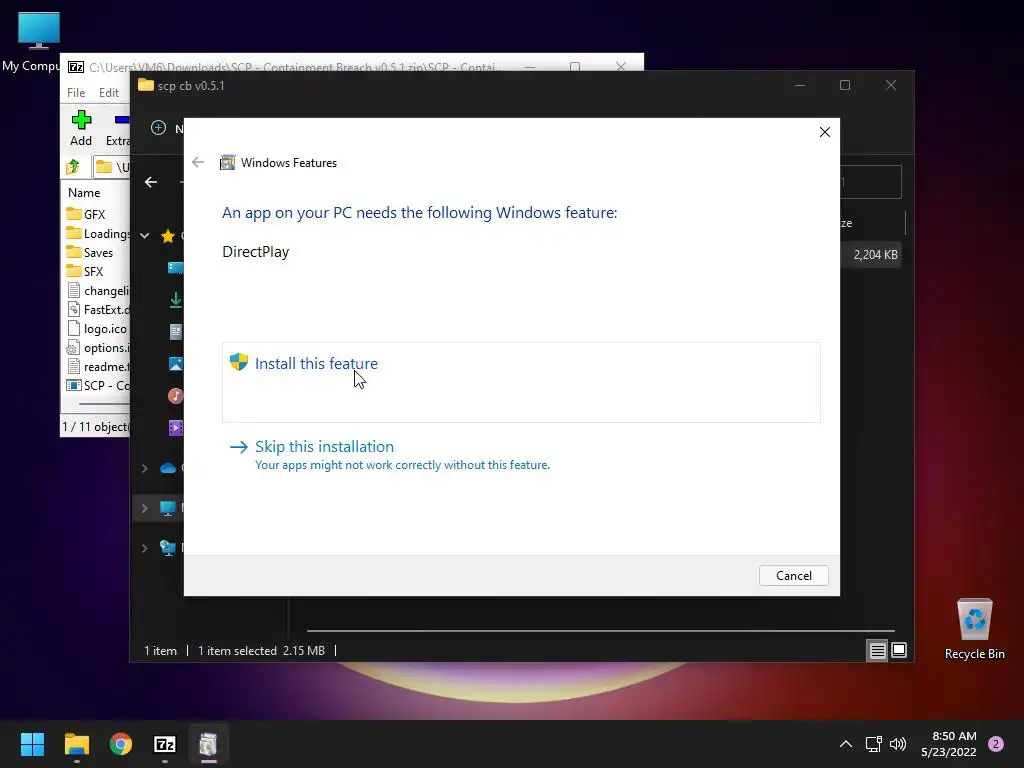Open the Desktop shortcut in Explorer sidebar
Viewport: 1024px width, 768px height.
pos(176,268)
